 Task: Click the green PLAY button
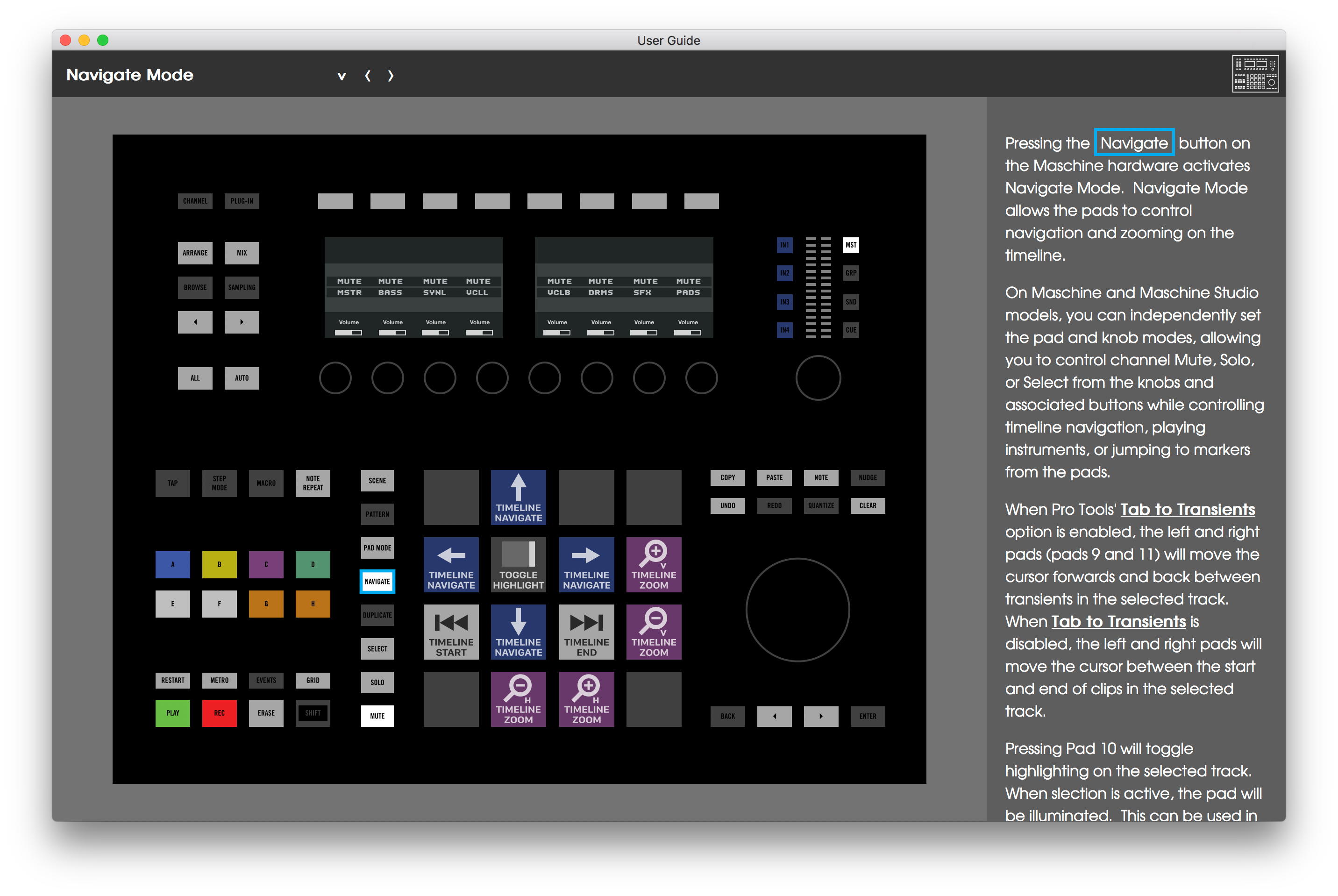(172, 713)
